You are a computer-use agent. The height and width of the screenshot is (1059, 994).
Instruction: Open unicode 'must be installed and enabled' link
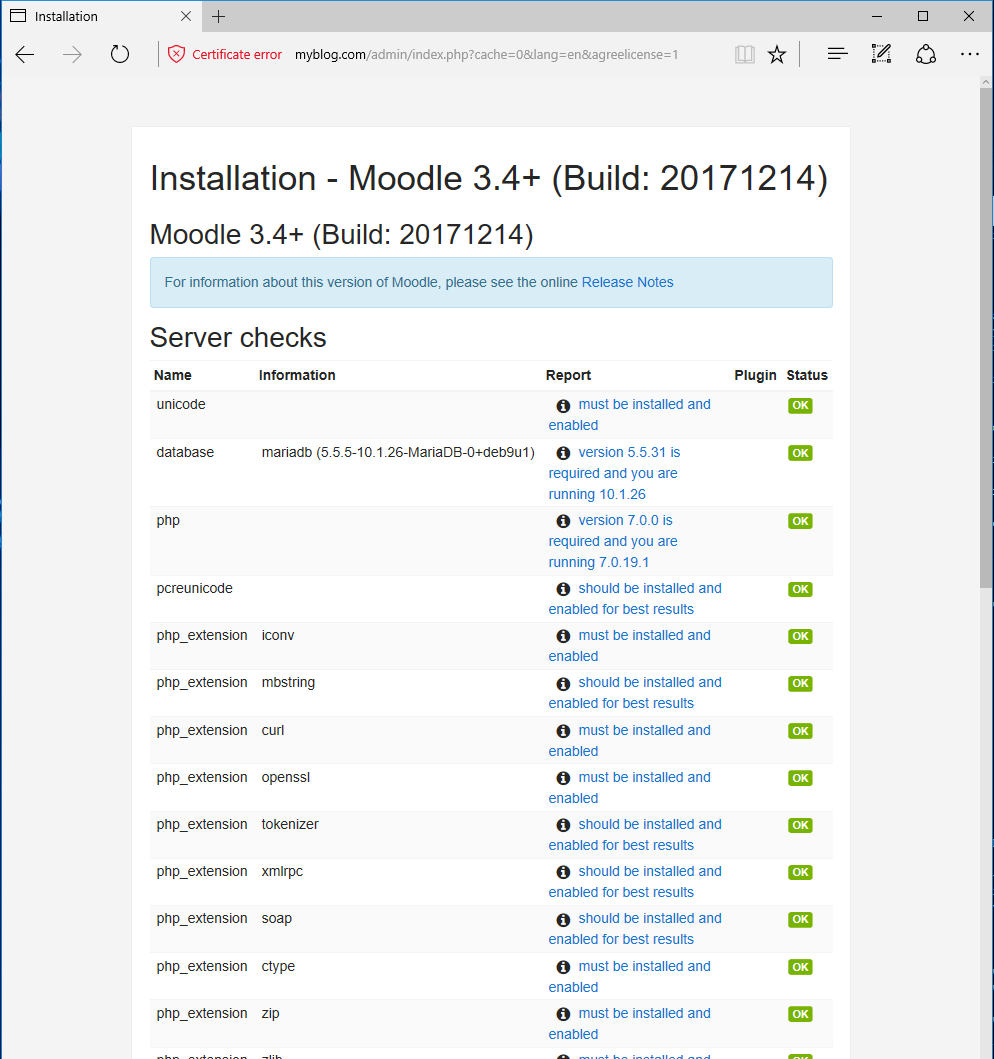click(x=629, y=415)
